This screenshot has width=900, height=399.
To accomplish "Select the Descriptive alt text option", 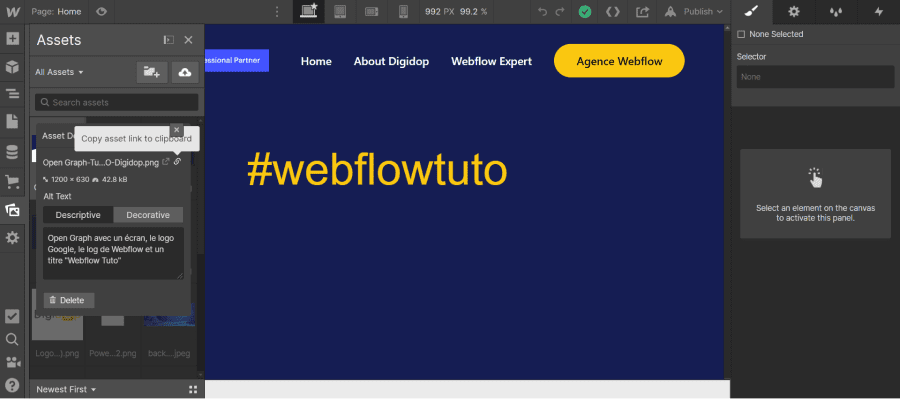I will [78, 215].
